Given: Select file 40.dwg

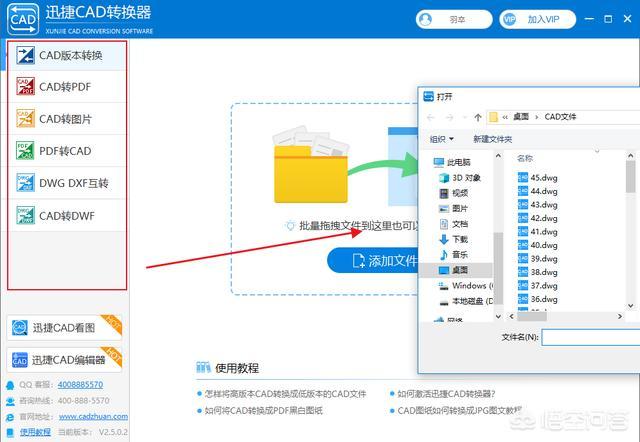Looking at the screenshot, I should 538,245.
